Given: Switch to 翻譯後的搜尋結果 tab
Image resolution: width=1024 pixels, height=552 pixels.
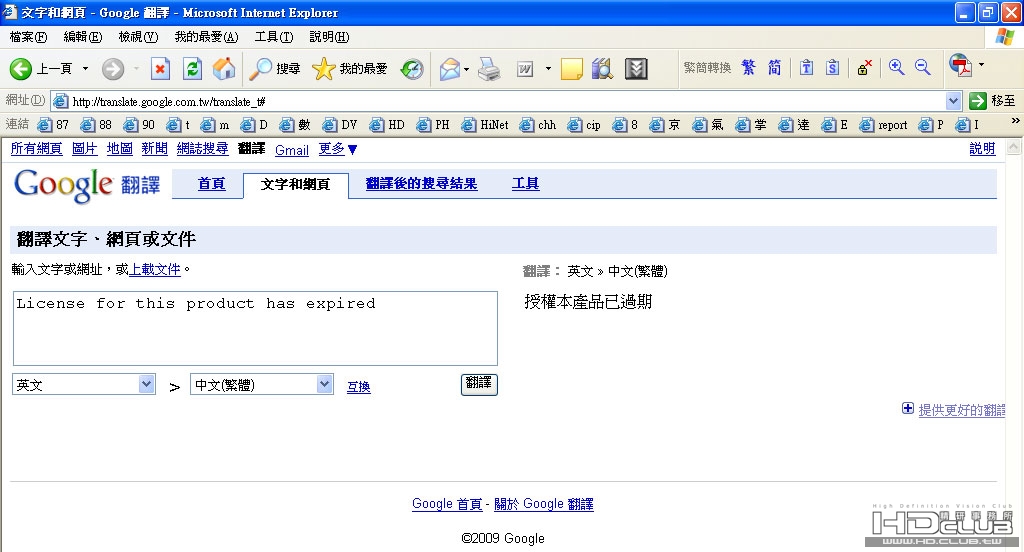Looking at the screenshot, I should coord(421,184).
